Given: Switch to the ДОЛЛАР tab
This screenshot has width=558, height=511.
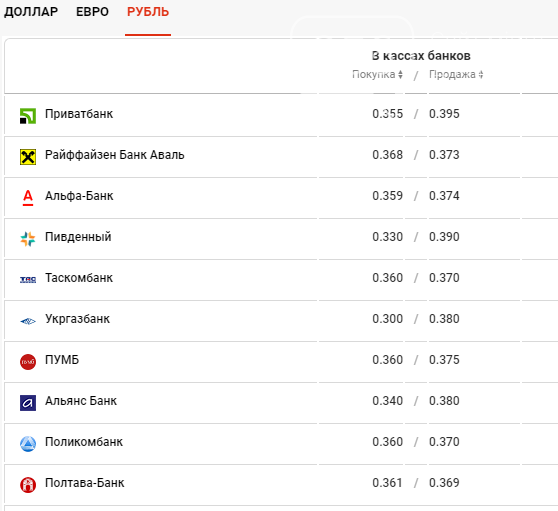Looking at the screenshot, I should (x=31, y=12).
